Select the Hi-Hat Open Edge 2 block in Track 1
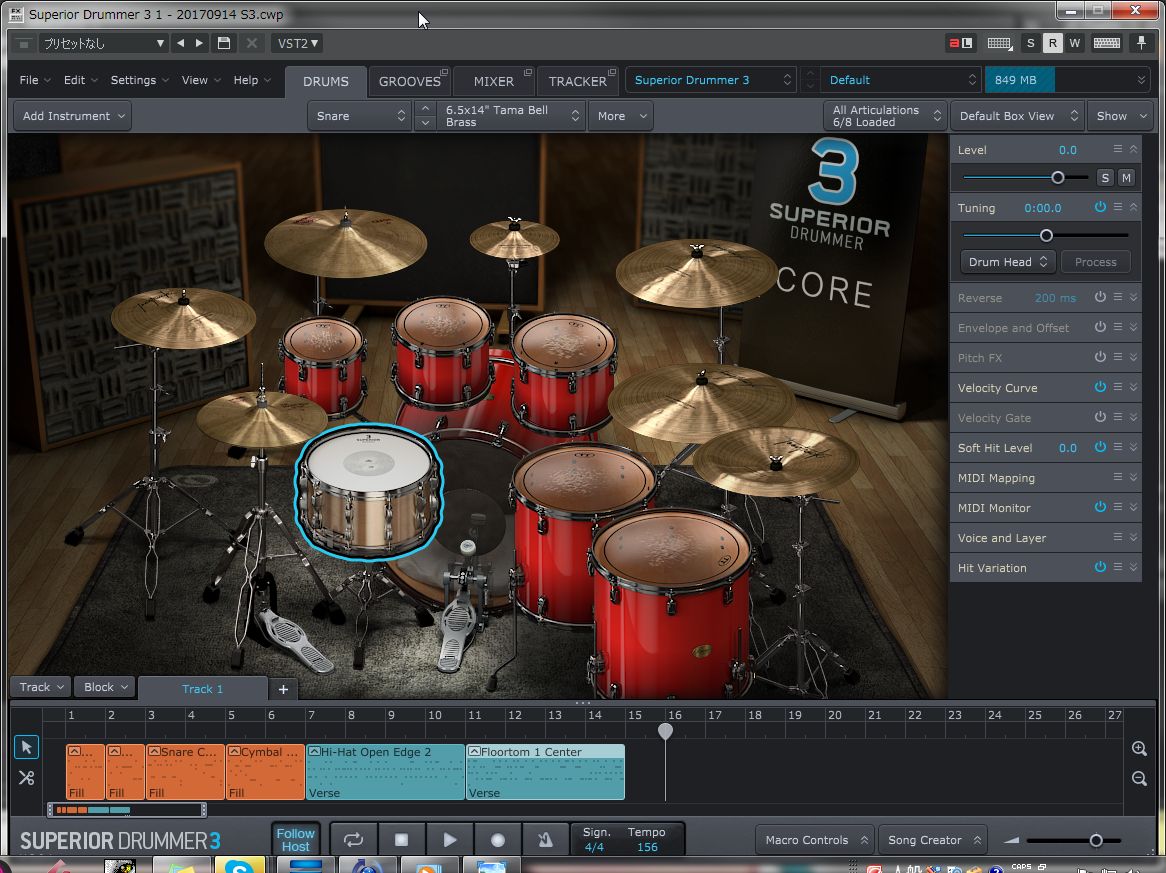Viewport: 1166px width, 873px height. click(385, 772)
